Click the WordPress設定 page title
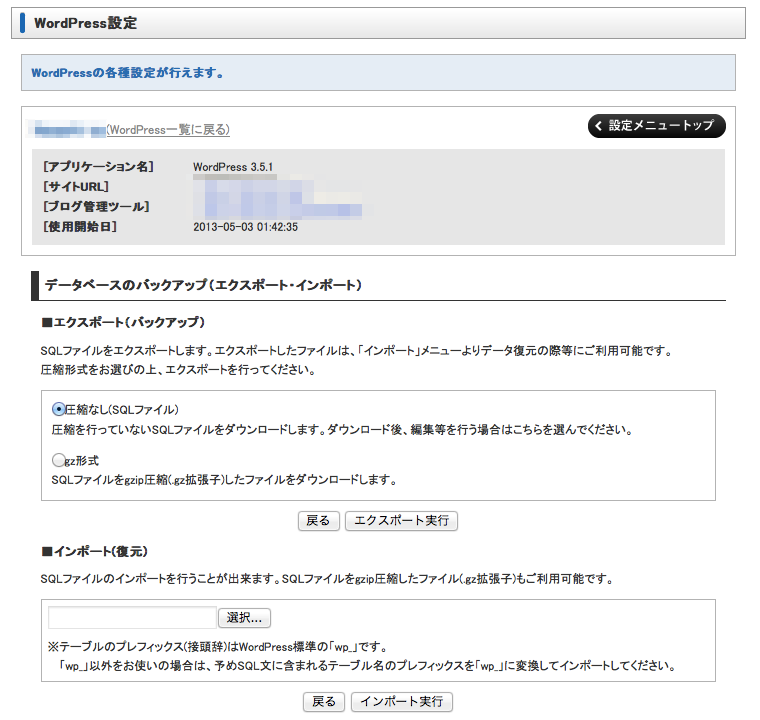The height and width of the screenshot is (720, 760). pyautogui.click(x=85, y=23)
